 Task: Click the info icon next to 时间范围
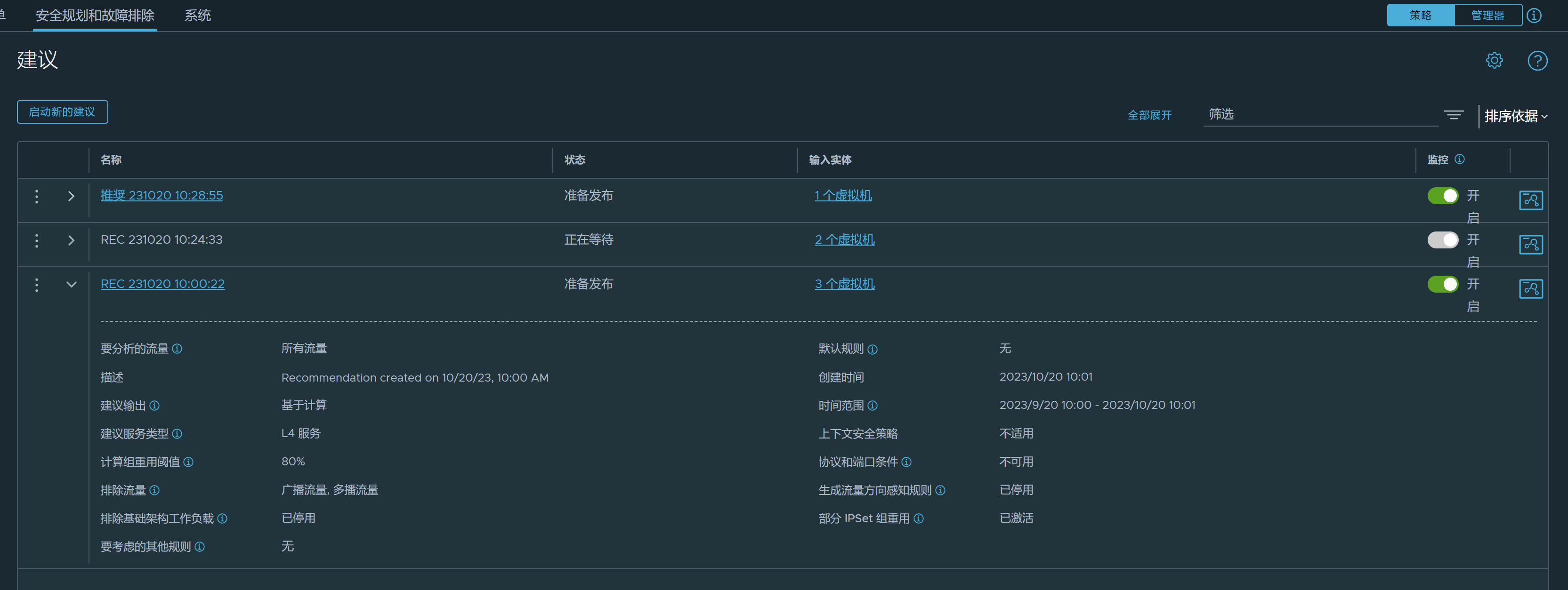coord(872,405)
